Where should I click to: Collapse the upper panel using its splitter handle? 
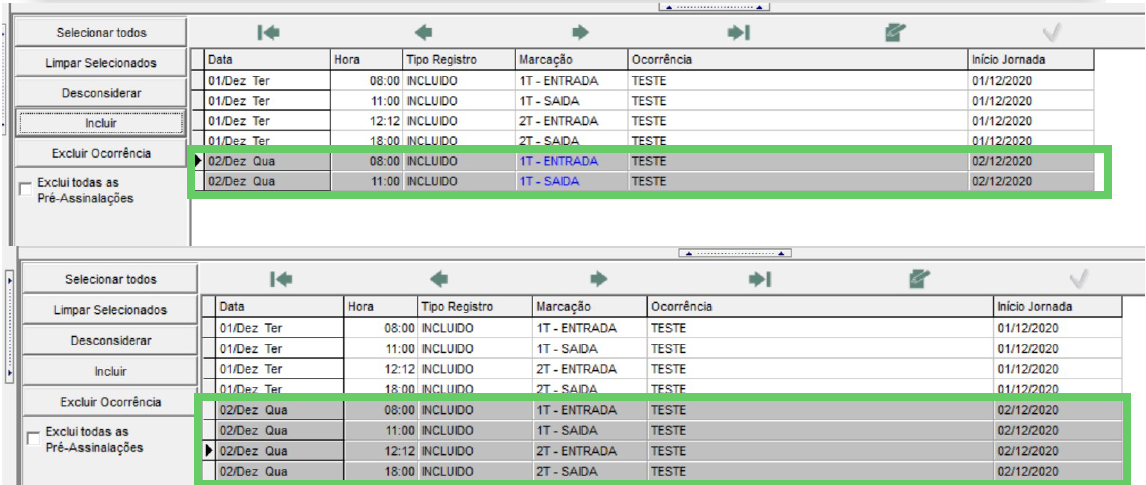tap(714, 7)
